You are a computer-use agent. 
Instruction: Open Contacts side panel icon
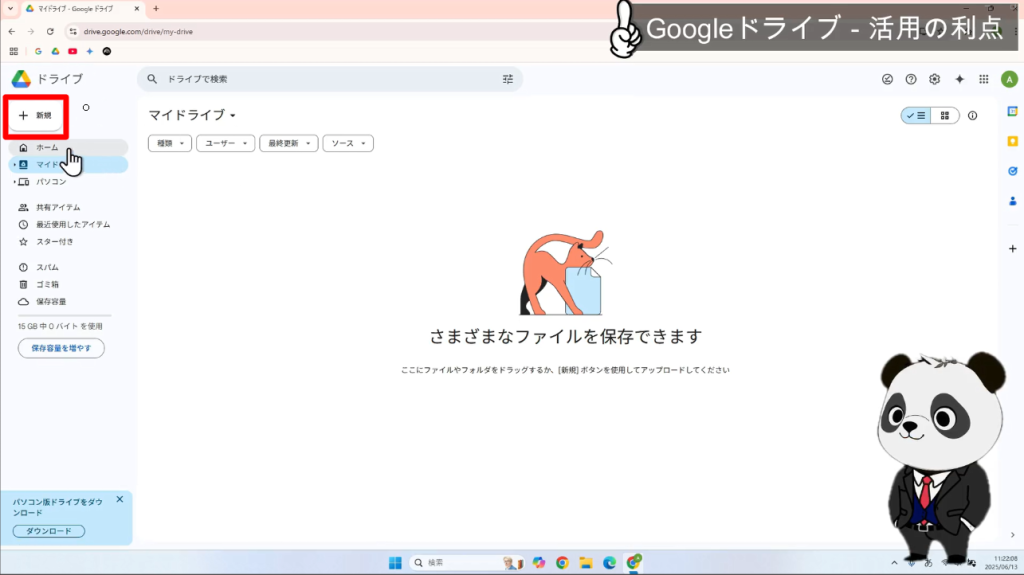point(1012,201)
